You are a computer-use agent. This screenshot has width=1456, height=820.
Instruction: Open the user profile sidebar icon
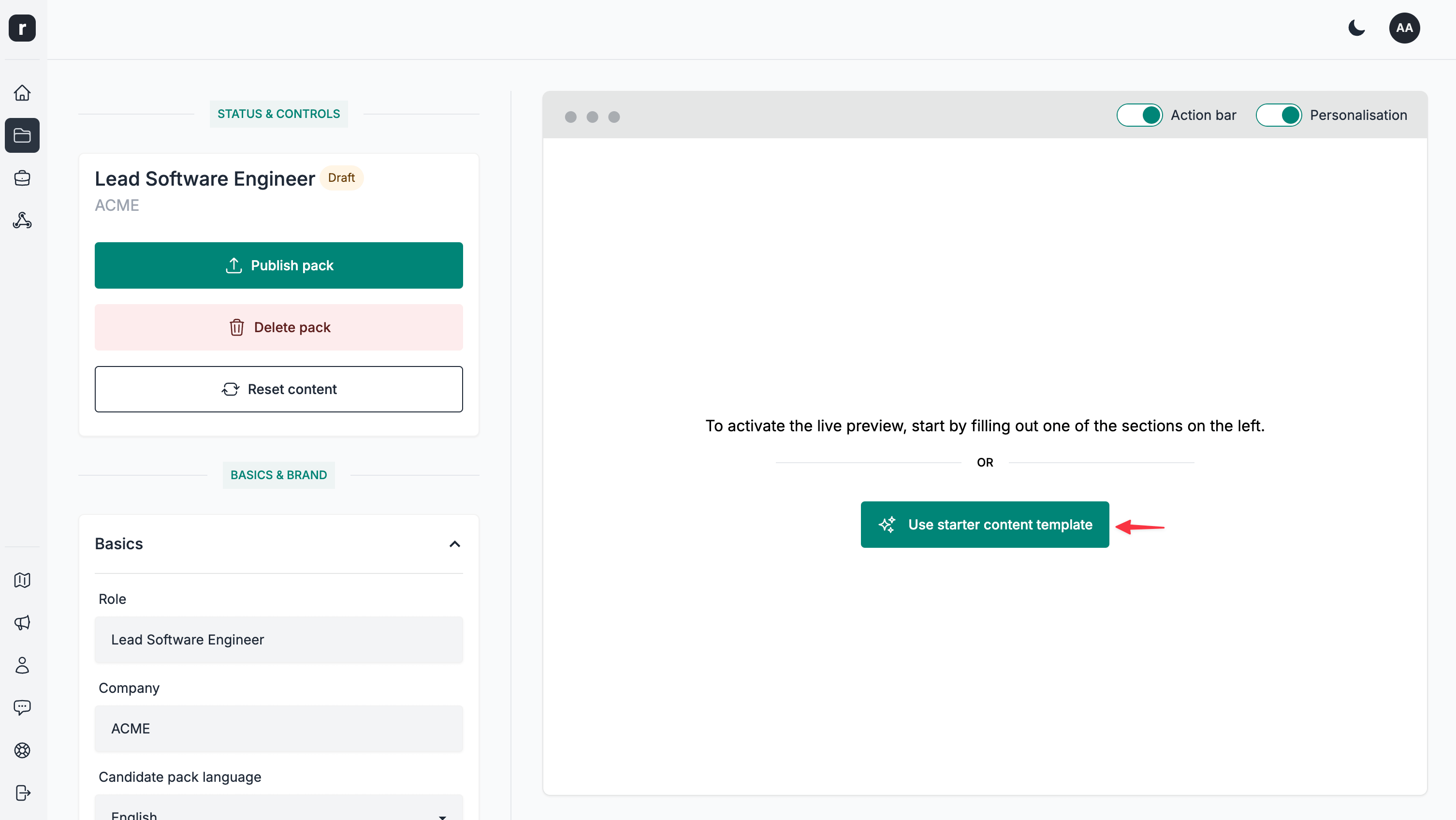pyautogui.click(x=22, y=665)
